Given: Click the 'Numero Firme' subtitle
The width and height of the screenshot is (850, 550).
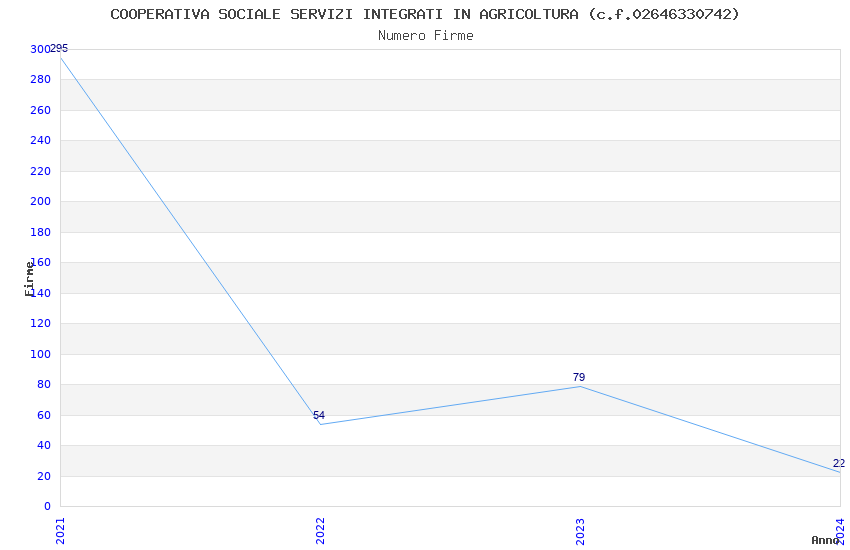Looking at the screenshot, I should click(x=426, y=36).
